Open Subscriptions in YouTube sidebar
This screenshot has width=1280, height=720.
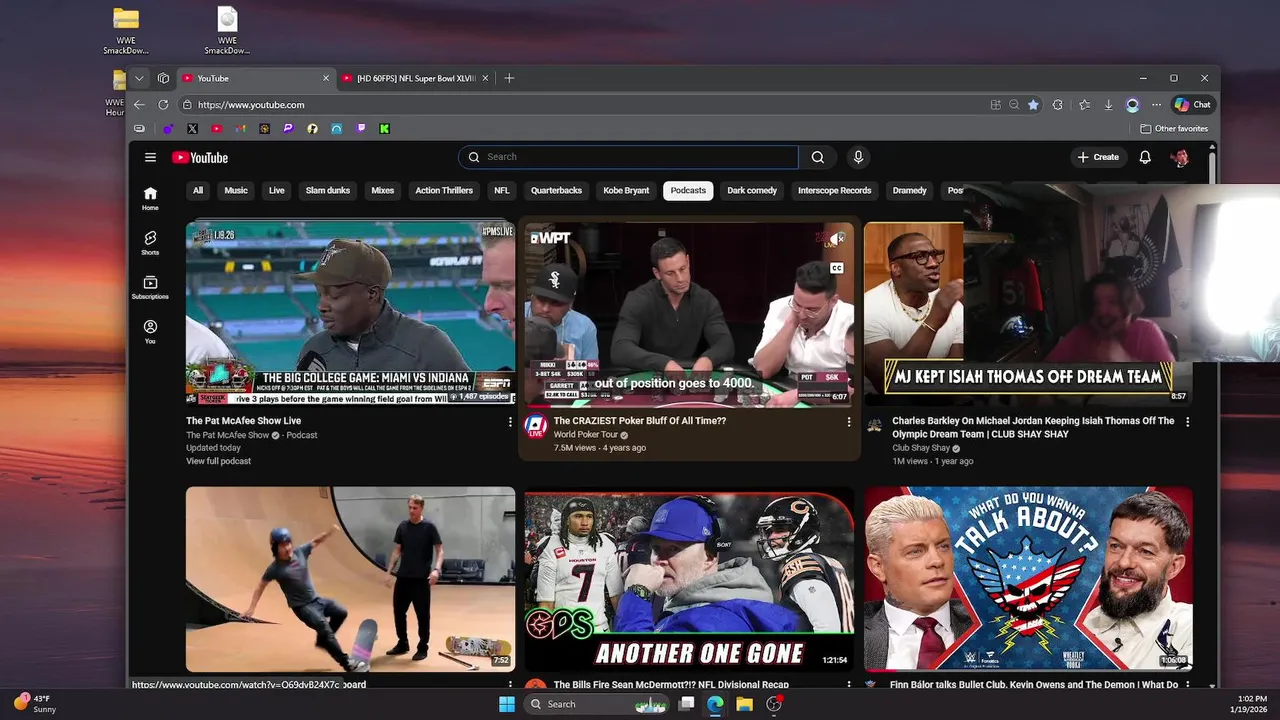point(150,287)
